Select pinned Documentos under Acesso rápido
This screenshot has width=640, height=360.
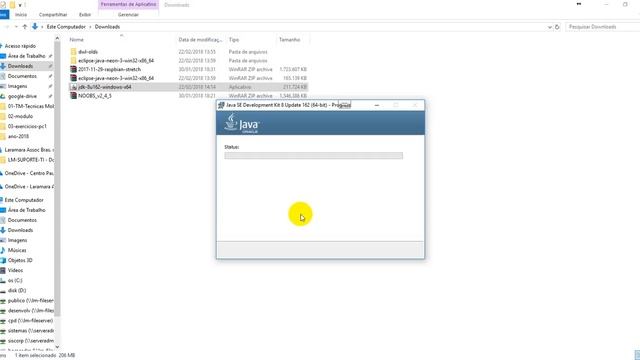22,76
